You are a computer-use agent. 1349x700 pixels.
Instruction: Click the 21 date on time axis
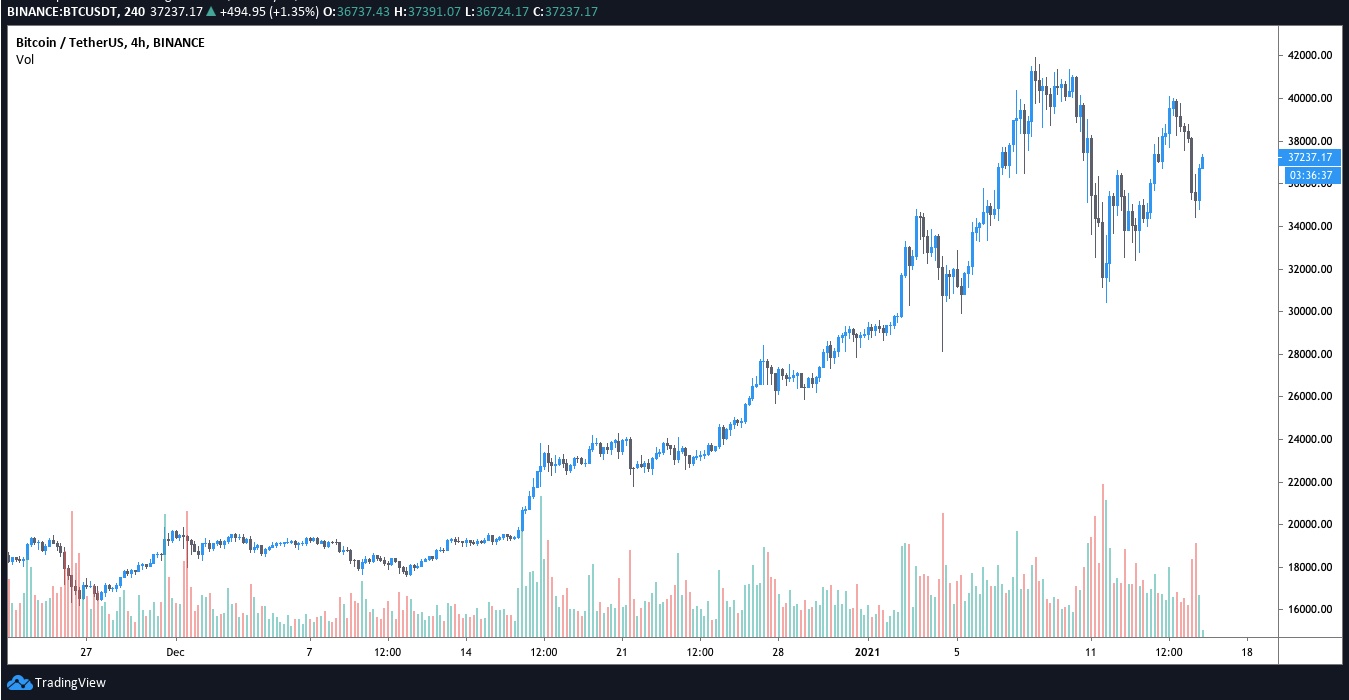pyautogui.click(x=621, y=652)
